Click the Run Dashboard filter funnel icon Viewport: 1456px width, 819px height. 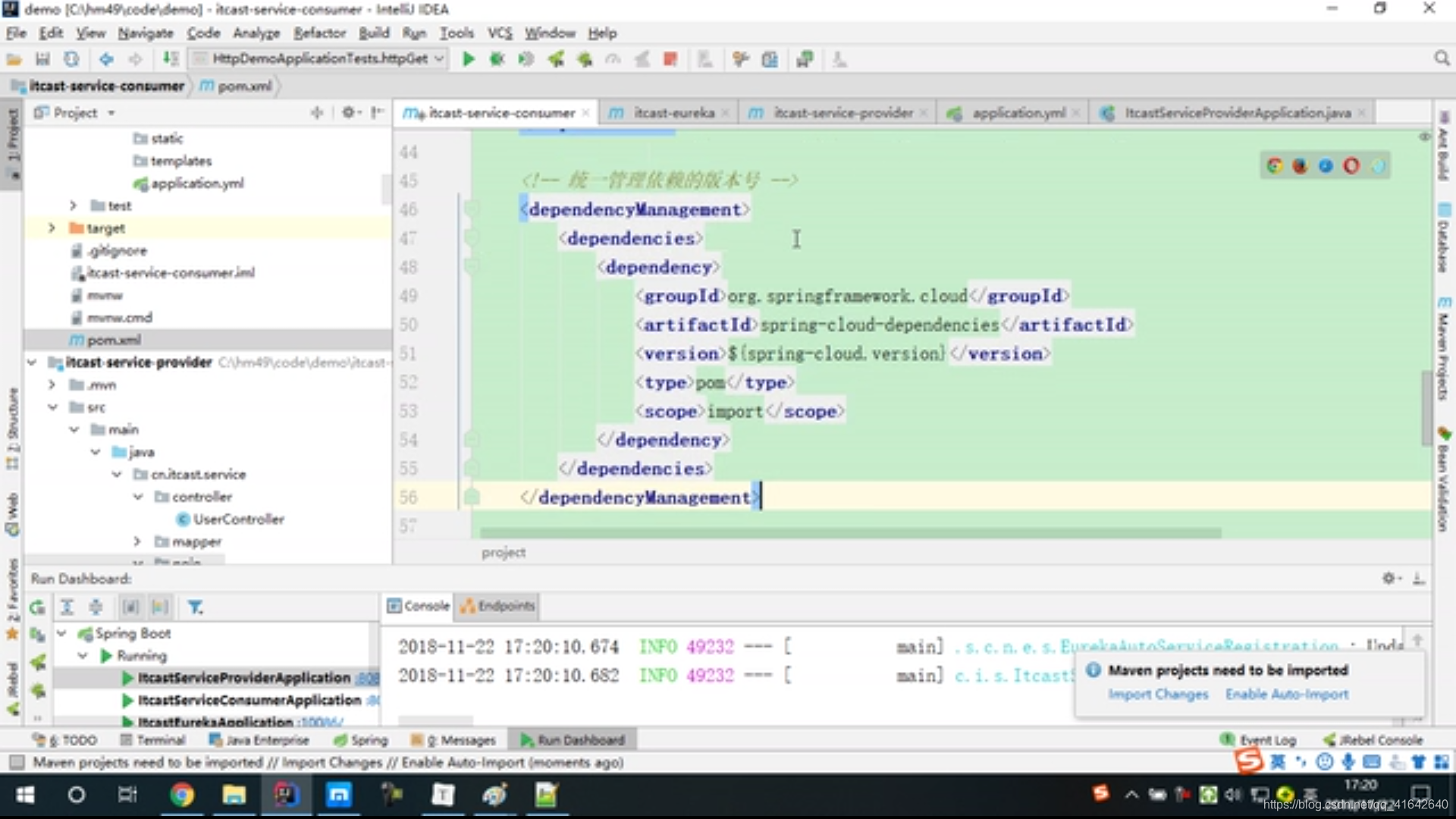pyautogui.click(x=195, y=607)
